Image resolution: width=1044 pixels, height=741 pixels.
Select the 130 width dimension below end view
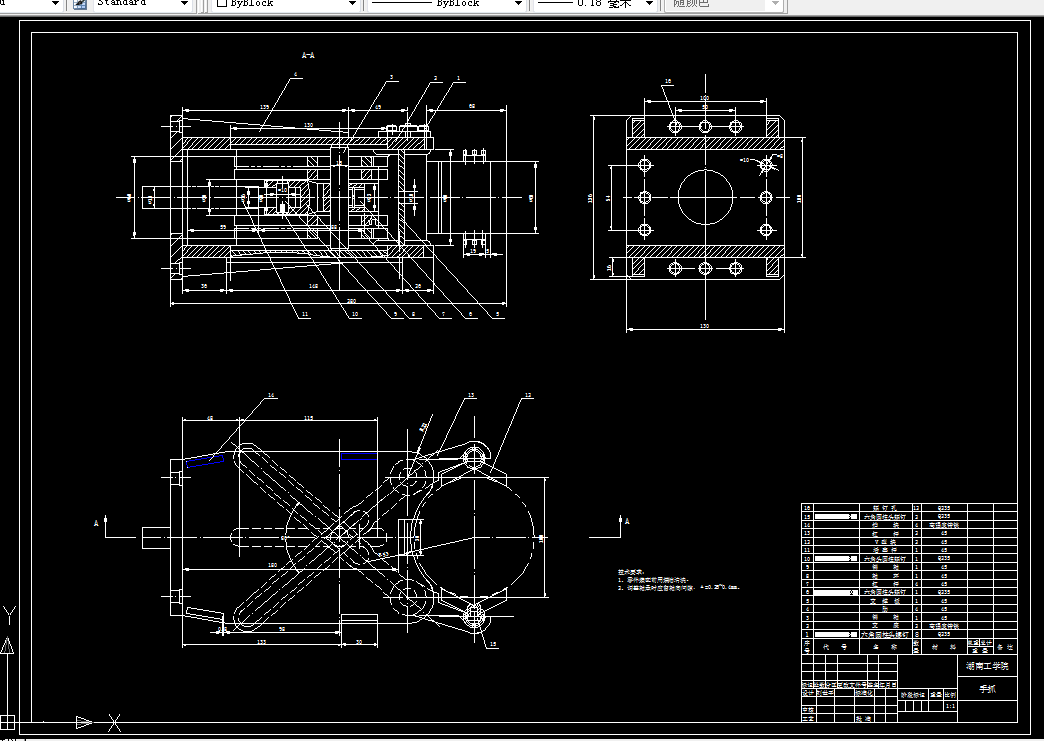pos(704,326)
